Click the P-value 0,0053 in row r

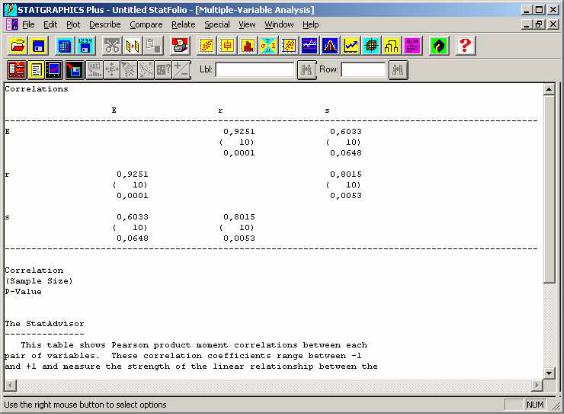point(346,196)
